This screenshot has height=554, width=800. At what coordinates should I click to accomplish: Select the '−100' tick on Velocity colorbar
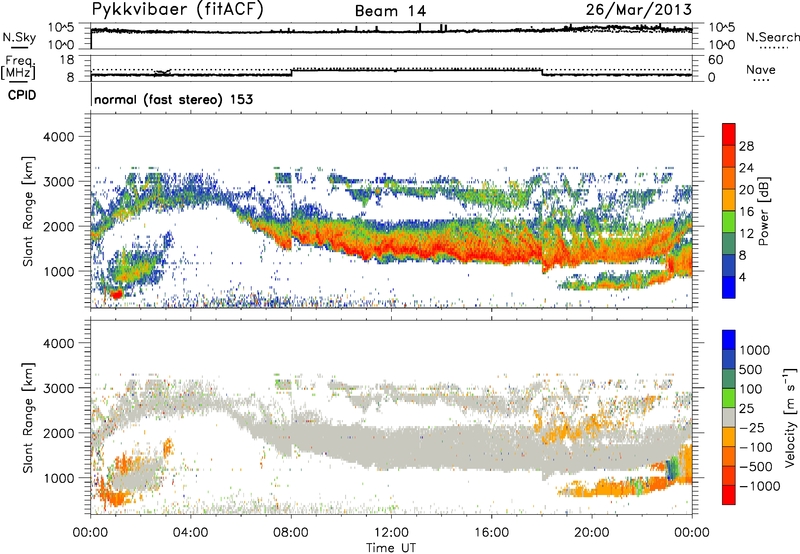pyautogui.click(x=755, y=447)
